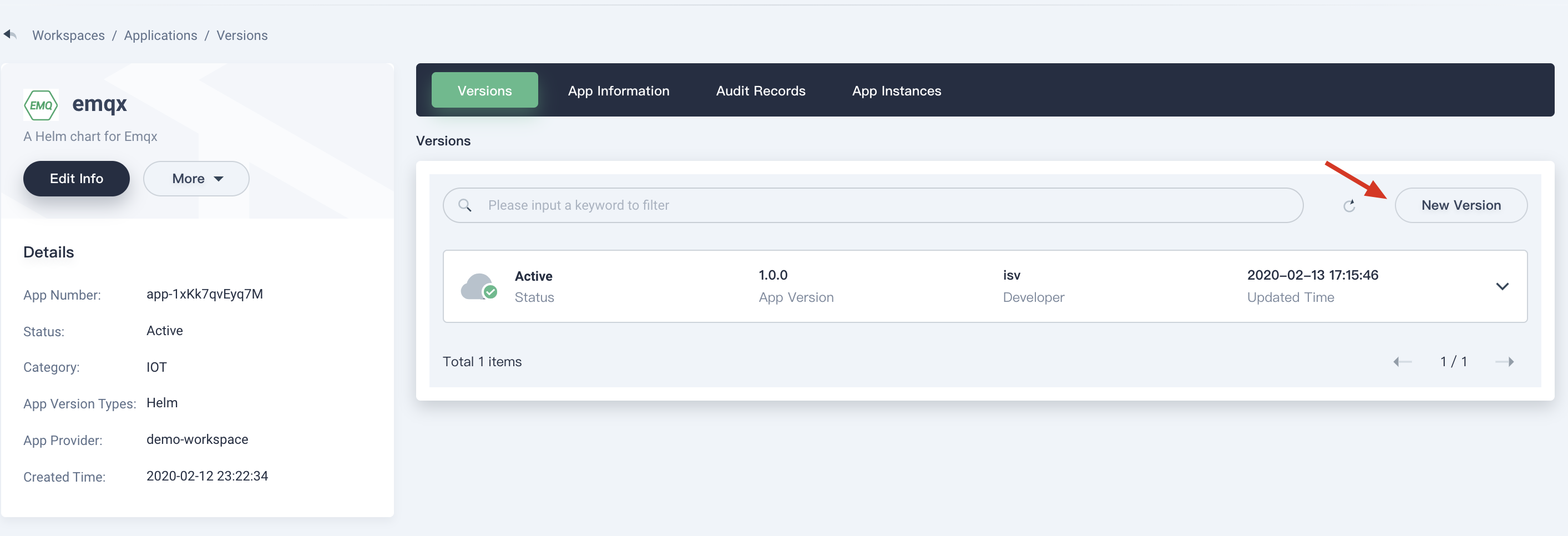Switch to the Versions tab

pos(484,90)
